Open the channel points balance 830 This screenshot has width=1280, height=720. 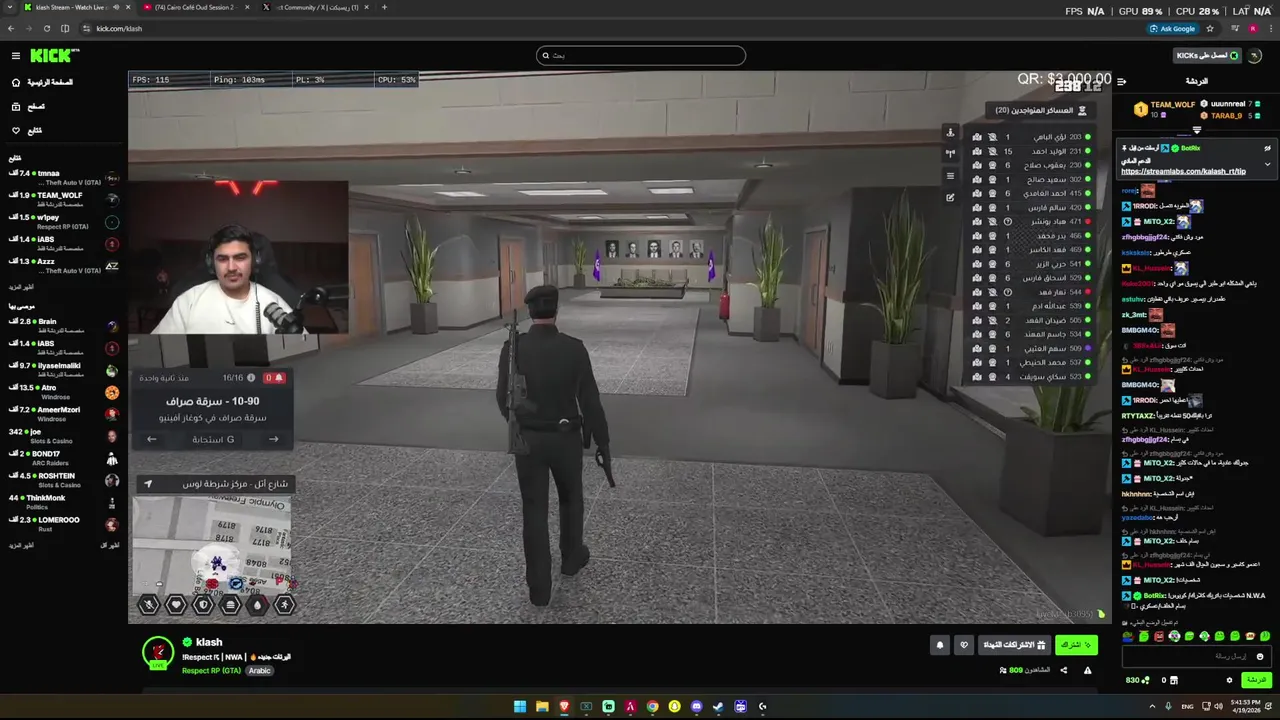point(1138,680)
